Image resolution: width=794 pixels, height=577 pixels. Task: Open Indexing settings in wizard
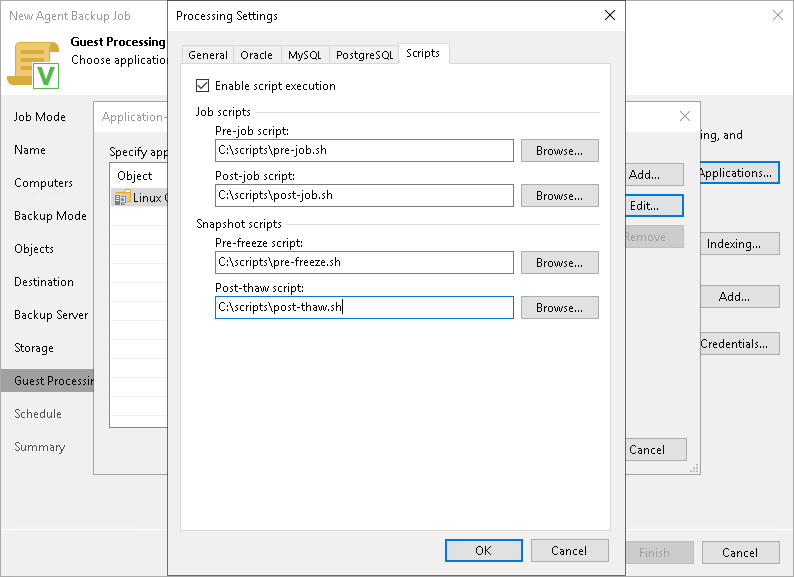tap(740, 244)
